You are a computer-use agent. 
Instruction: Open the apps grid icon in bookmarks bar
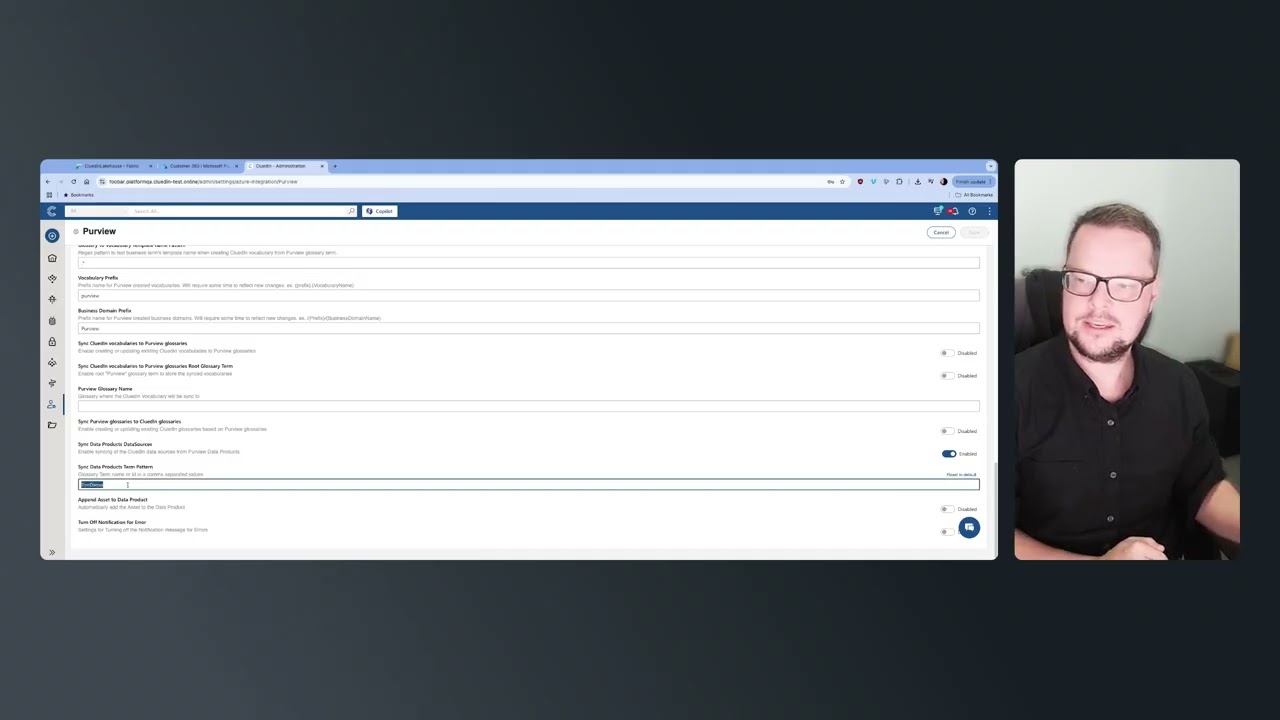[x=49, y=195]
